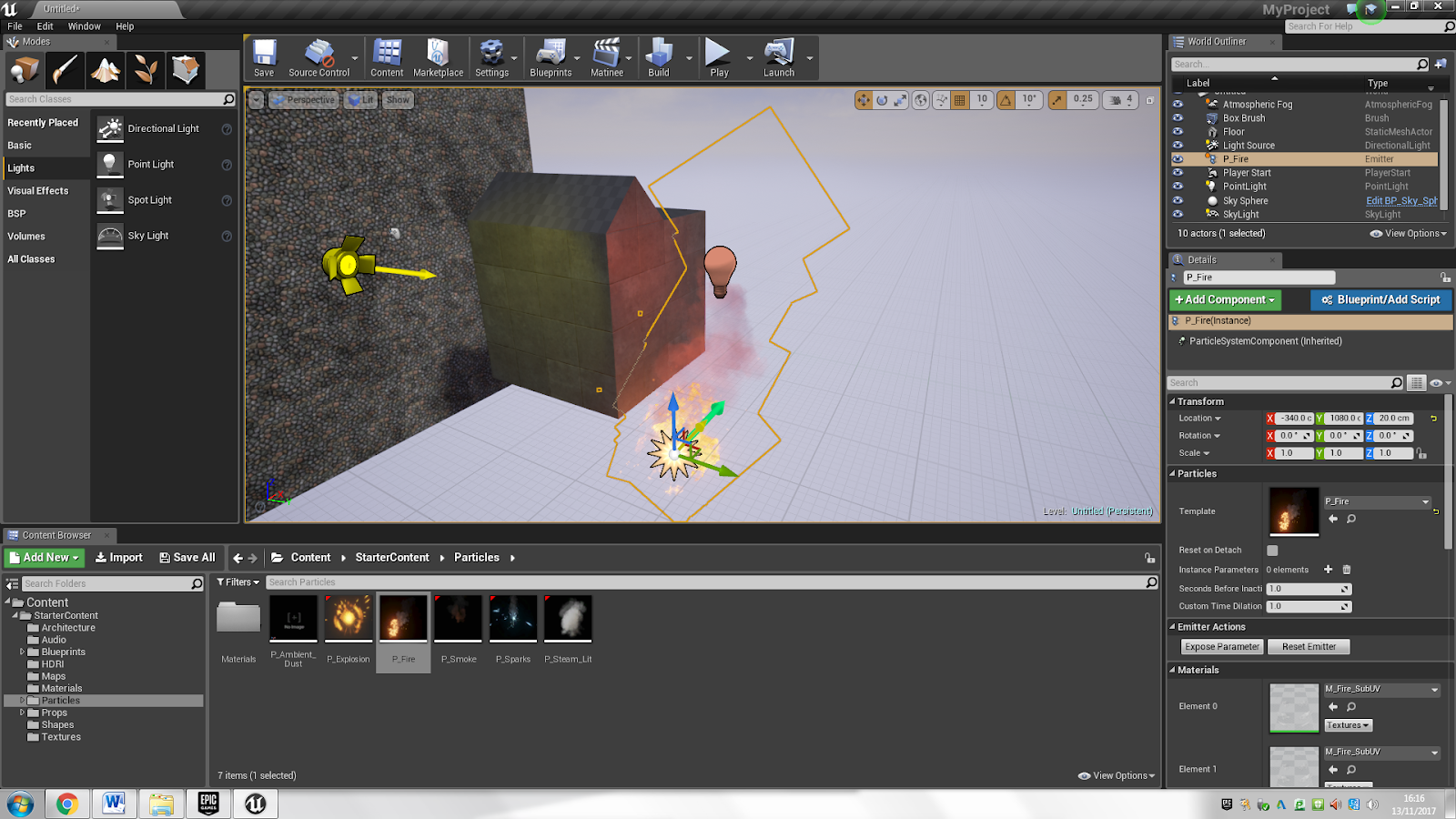Select the Landscape mode icon
This screenshot has height=819, width=1456.
106,69
